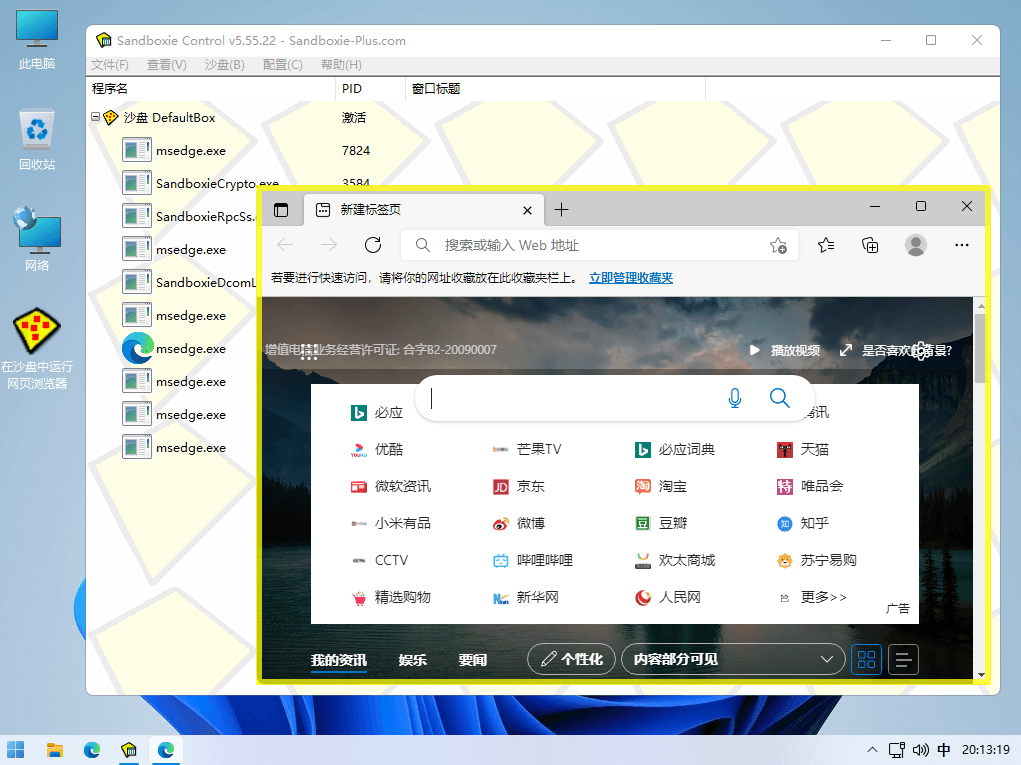Screen dimensions: 1021x765
Task: Open the 新华网 quick link
Action: [525, 598]
